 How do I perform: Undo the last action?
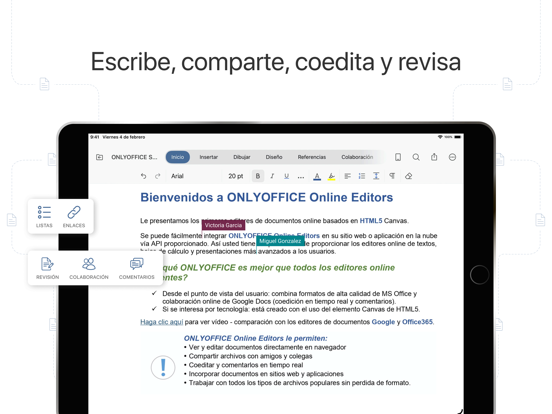143,176
